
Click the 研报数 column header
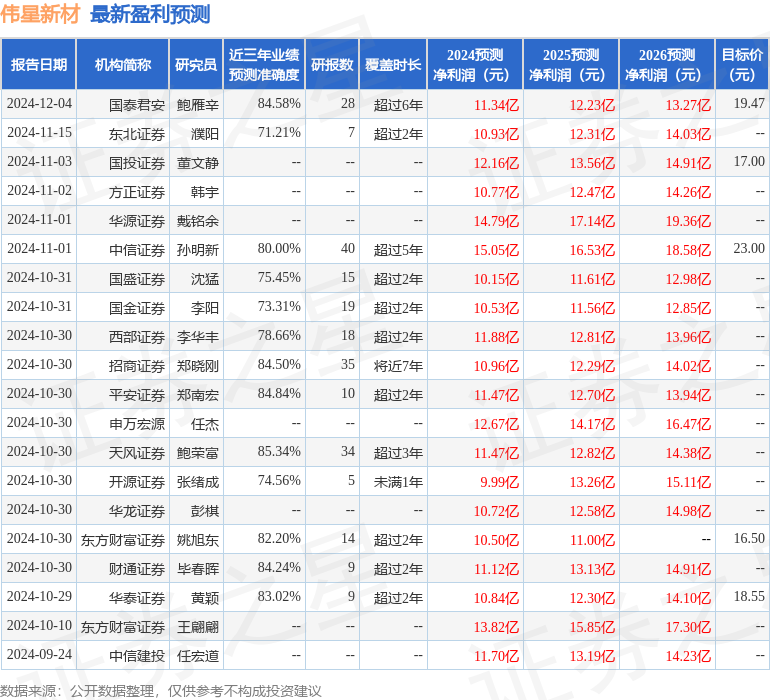pos(332,64)
